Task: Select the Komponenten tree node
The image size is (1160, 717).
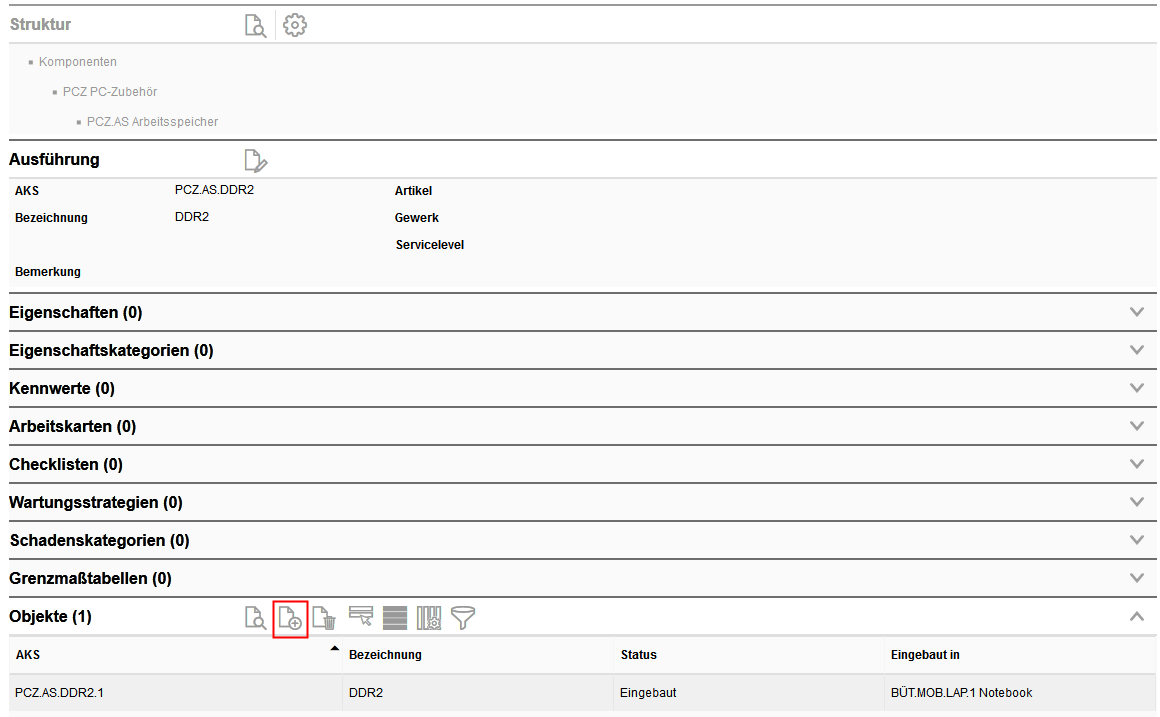Action: click(x=78, y=62)
